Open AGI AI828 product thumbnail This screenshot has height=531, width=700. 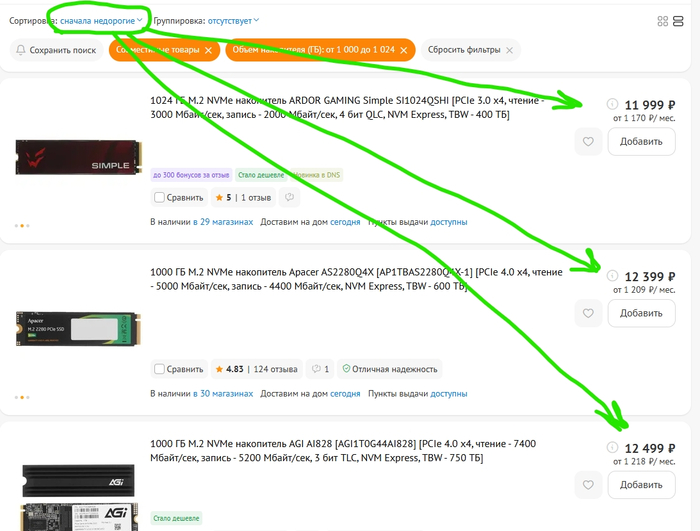(x=79, y=497)
